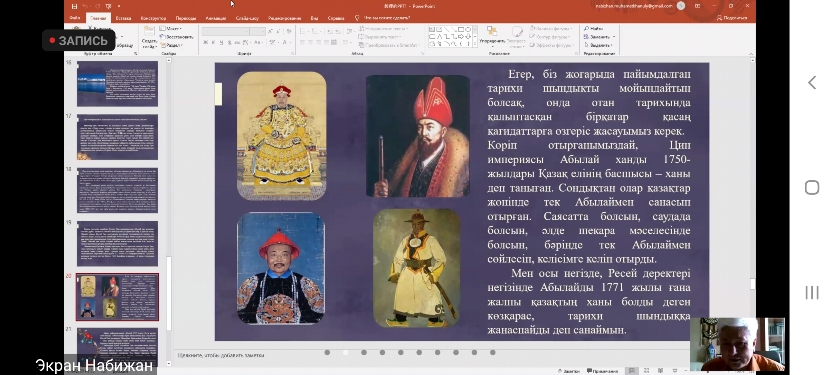Expand the shapes gallery more button
The width and height of the screenshot is (833, 375).
[474, 45]
